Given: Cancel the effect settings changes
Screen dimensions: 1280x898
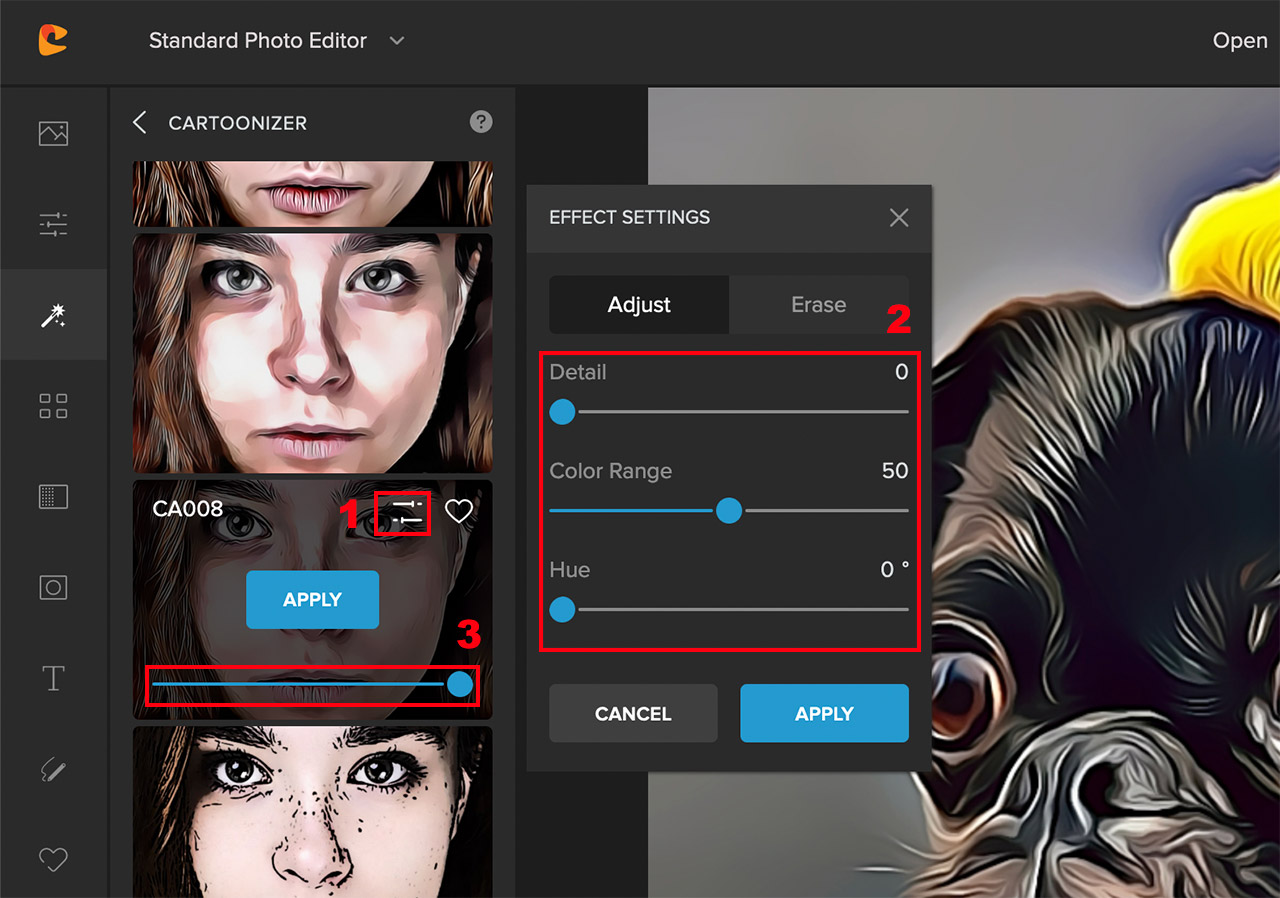Looking at the screenshot, I should coord(633,713).
